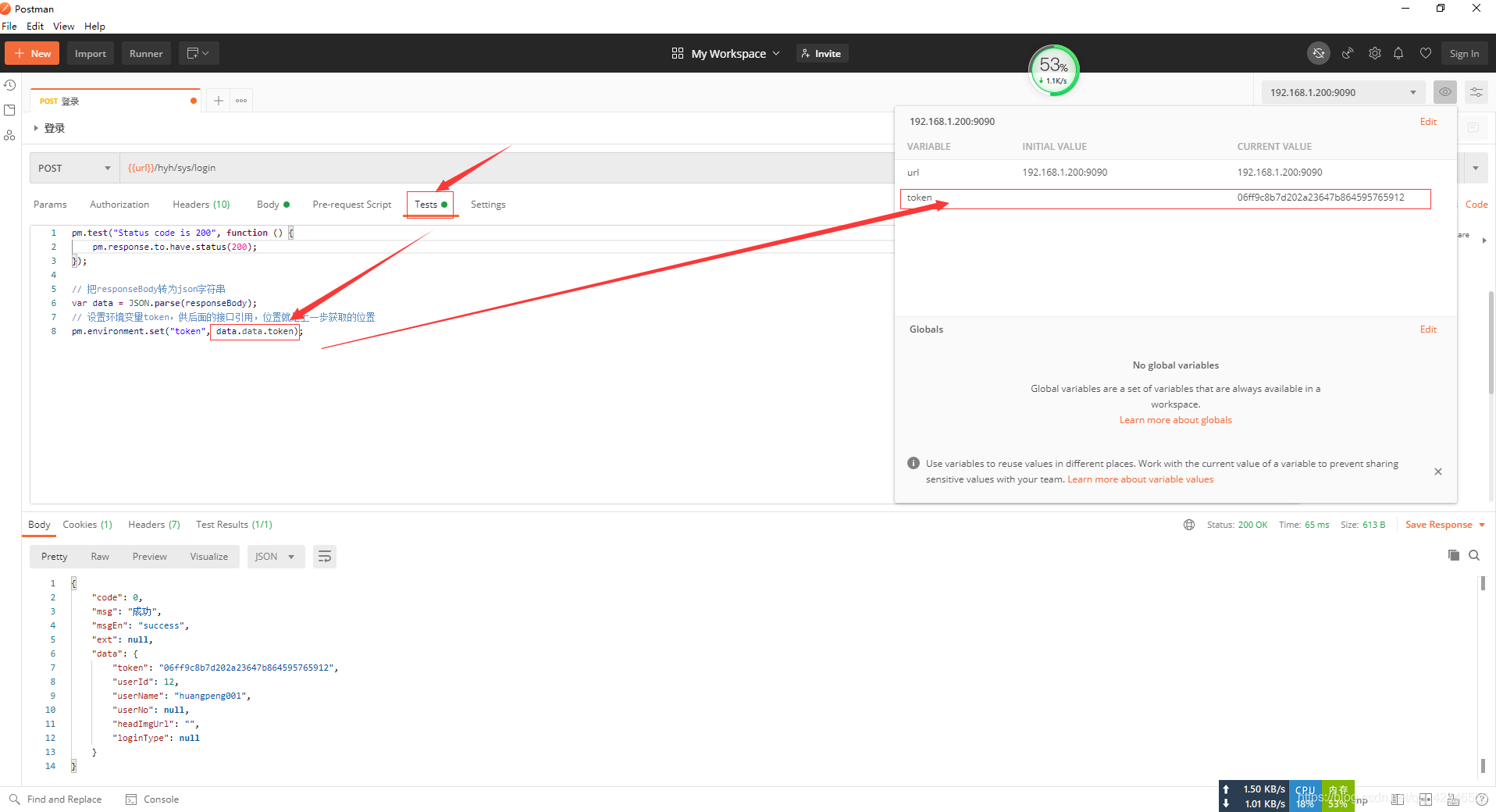The width and height of the screenshot is (1496, 812).
Task: Open the Help menu
Action: pos(94,26)
